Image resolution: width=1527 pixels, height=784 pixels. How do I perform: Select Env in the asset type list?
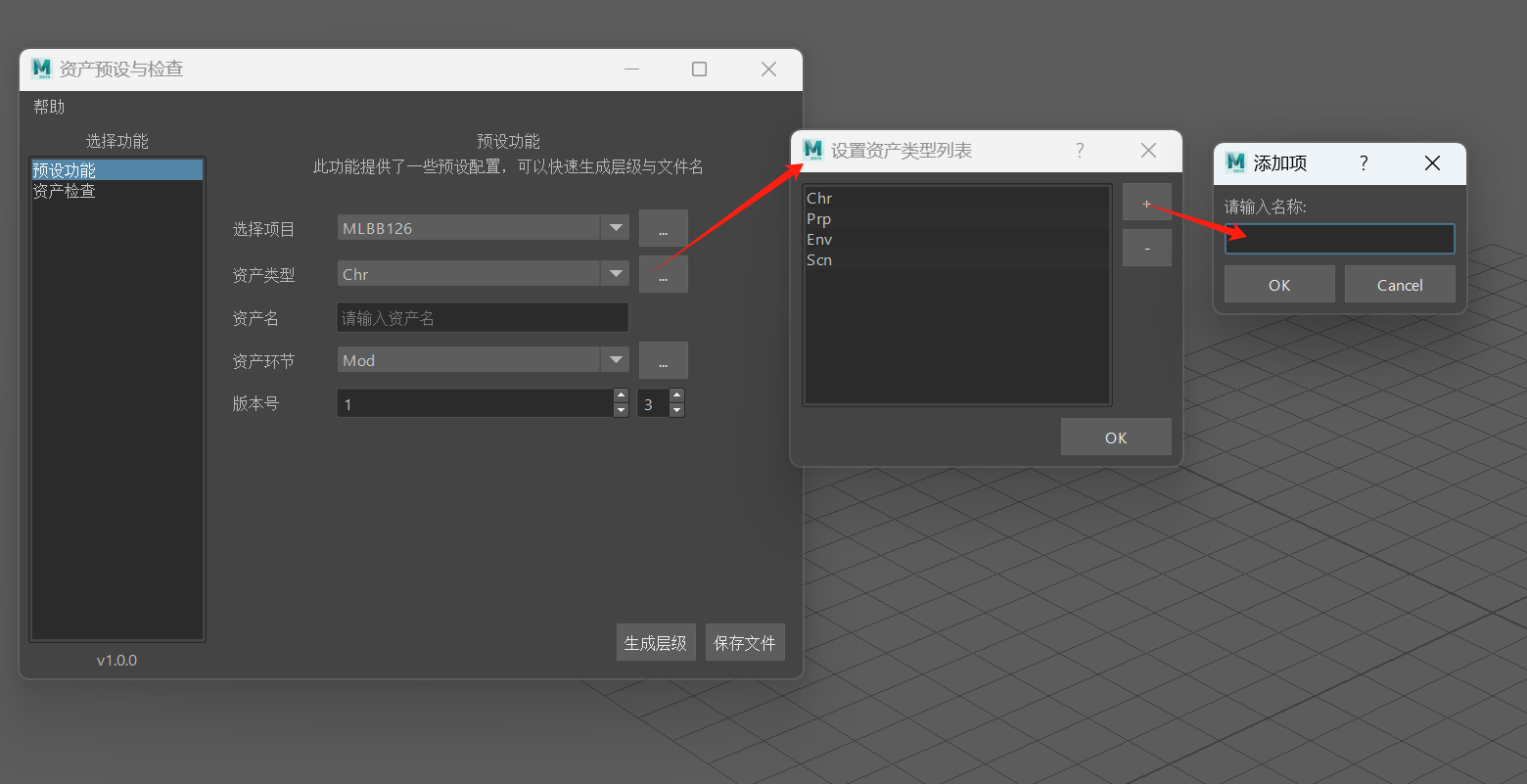(956, 239)
